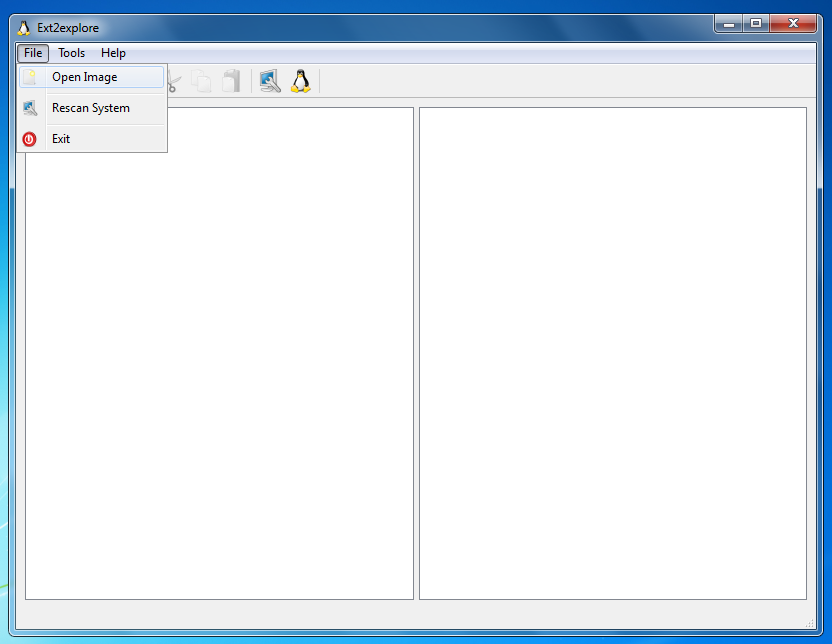832x644 pixels.
Task: Click the grayed-out Paste clipboard toolbar icon
Action: 231,81
